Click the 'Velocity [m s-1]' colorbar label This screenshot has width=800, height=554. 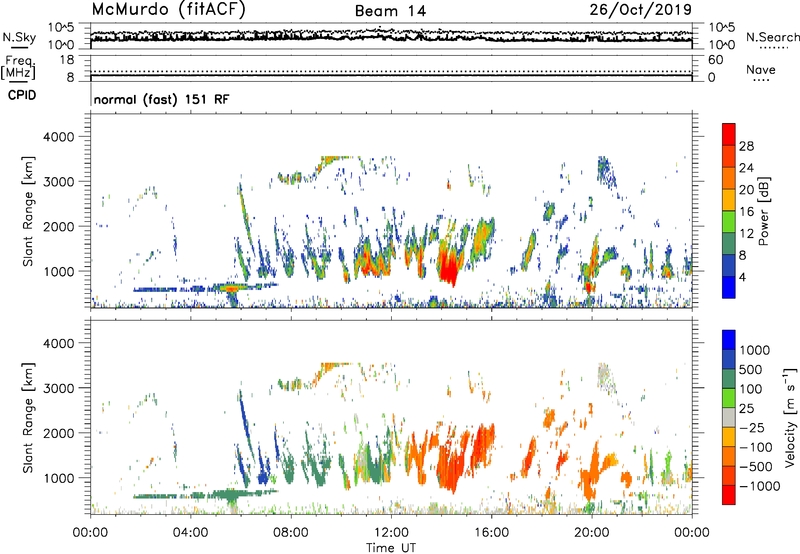pos(790,417)
